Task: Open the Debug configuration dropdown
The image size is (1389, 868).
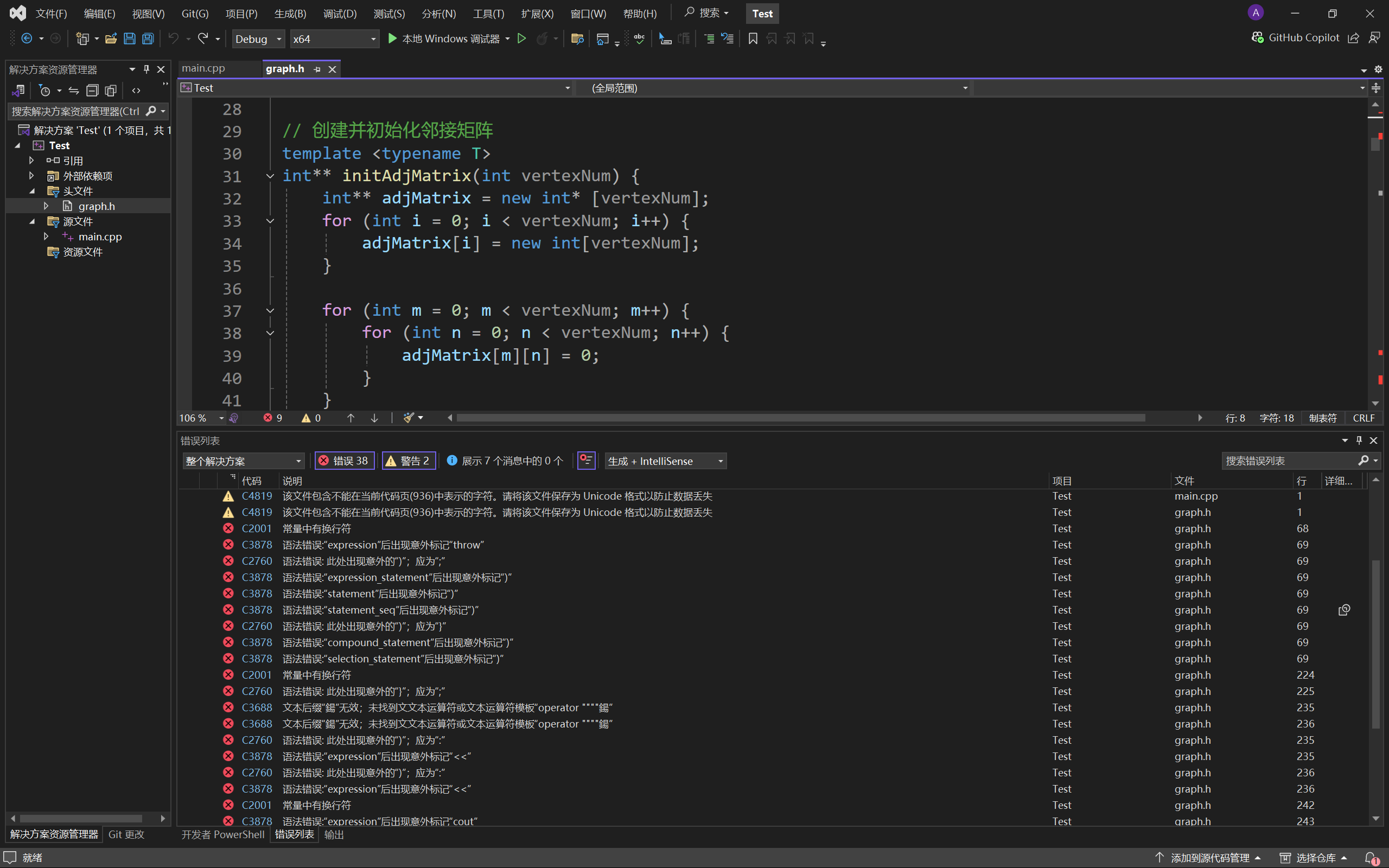Action: 258,39
